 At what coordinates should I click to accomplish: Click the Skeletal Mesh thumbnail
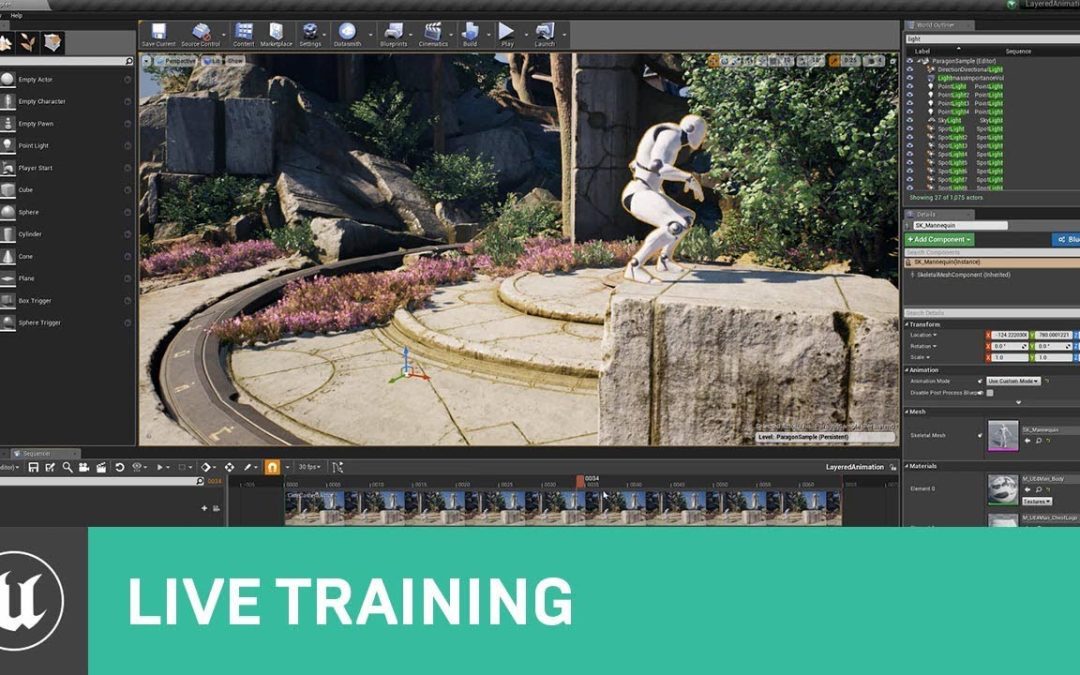[1003, 436]
